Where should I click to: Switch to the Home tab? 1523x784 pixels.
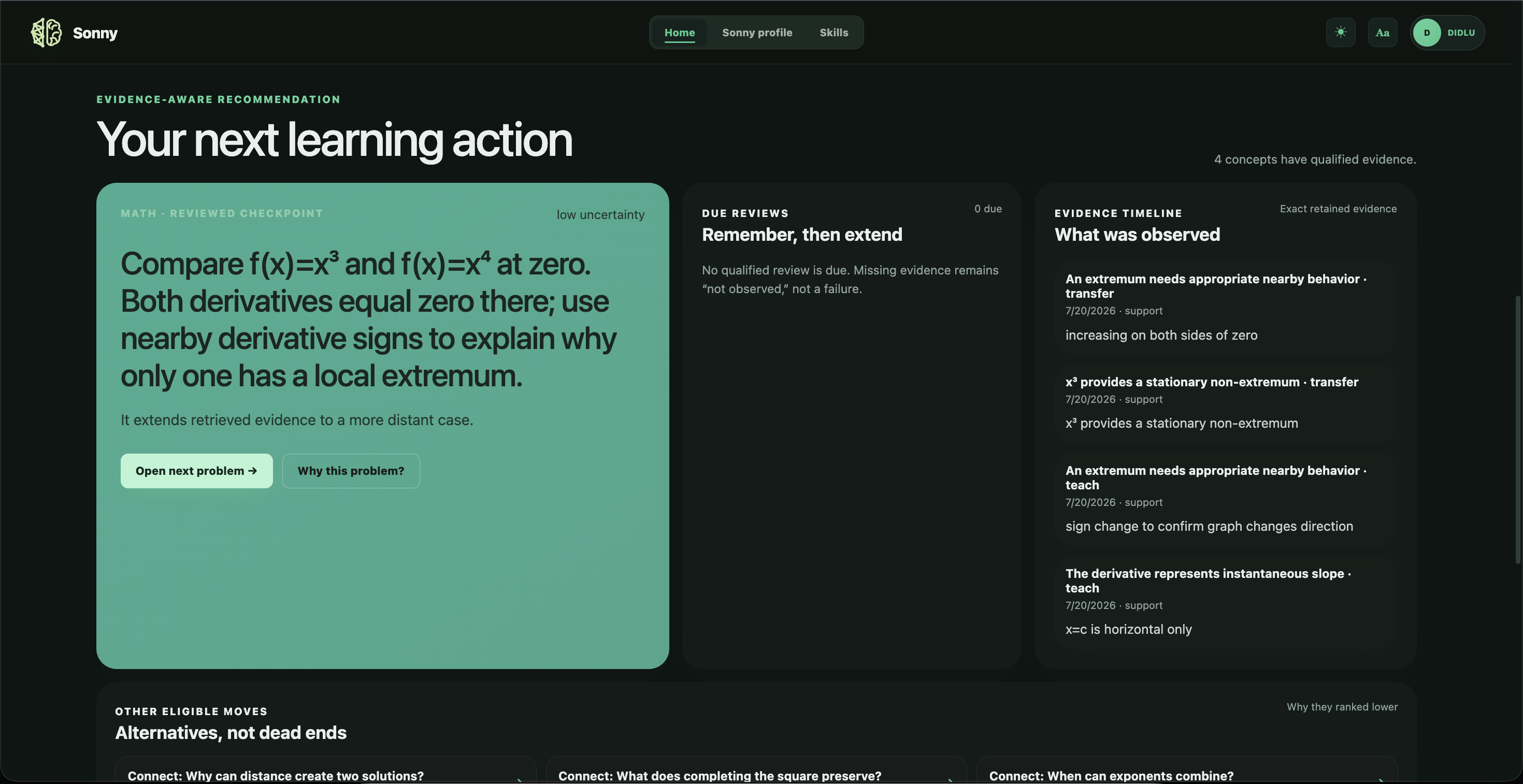(x=679, y=33)
